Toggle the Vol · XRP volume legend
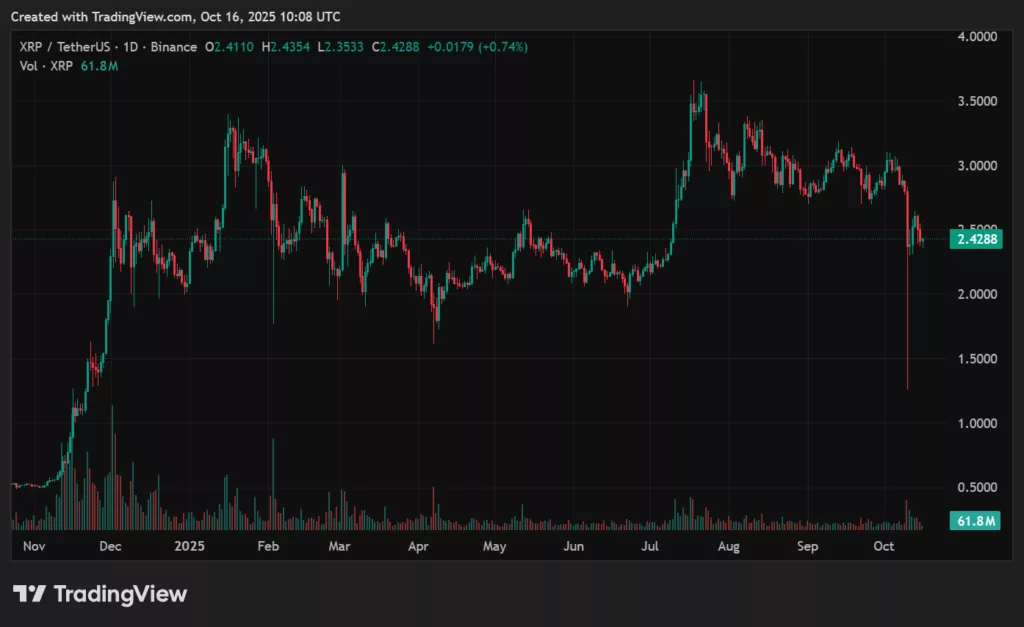Image resolution: width=1024 pixels, height=627 pixels. pyautogui.click(x=45, y=64)
